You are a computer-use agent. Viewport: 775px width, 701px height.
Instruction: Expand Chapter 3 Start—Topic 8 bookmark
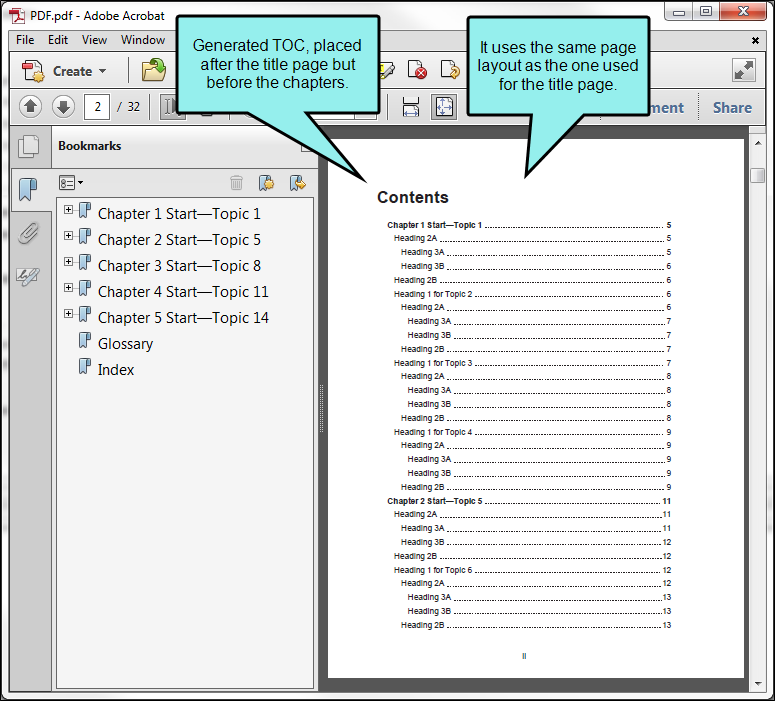tap(69, 262)
